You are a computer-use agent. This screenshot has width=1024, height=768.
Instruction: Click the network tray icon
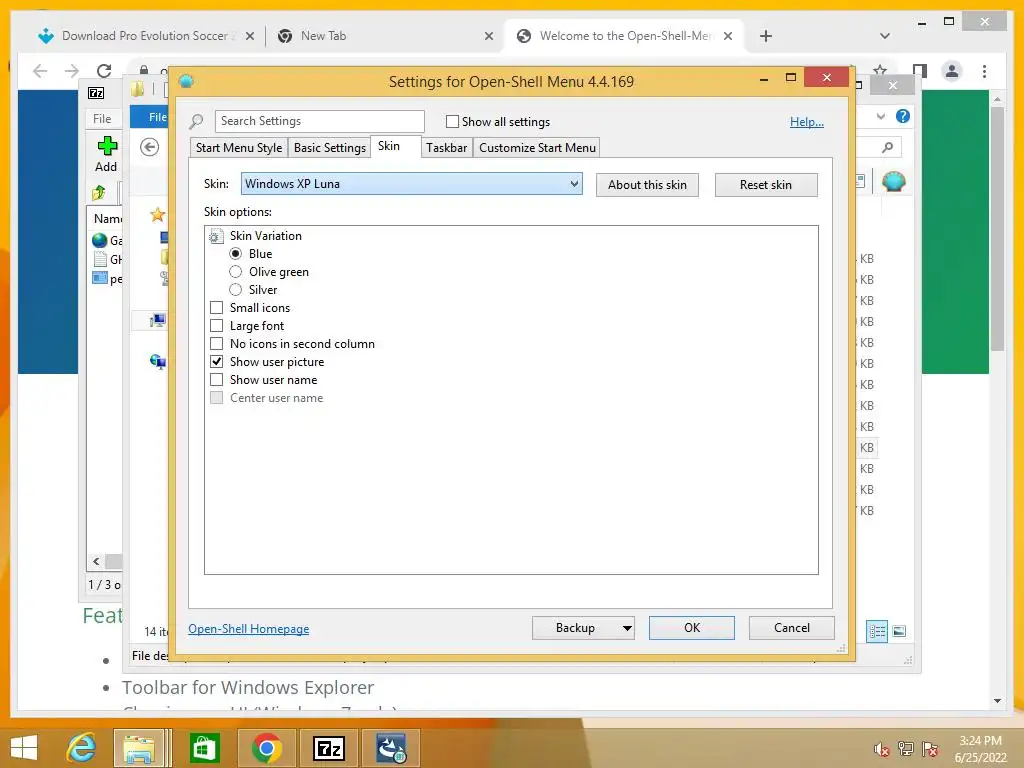[906, 749]
